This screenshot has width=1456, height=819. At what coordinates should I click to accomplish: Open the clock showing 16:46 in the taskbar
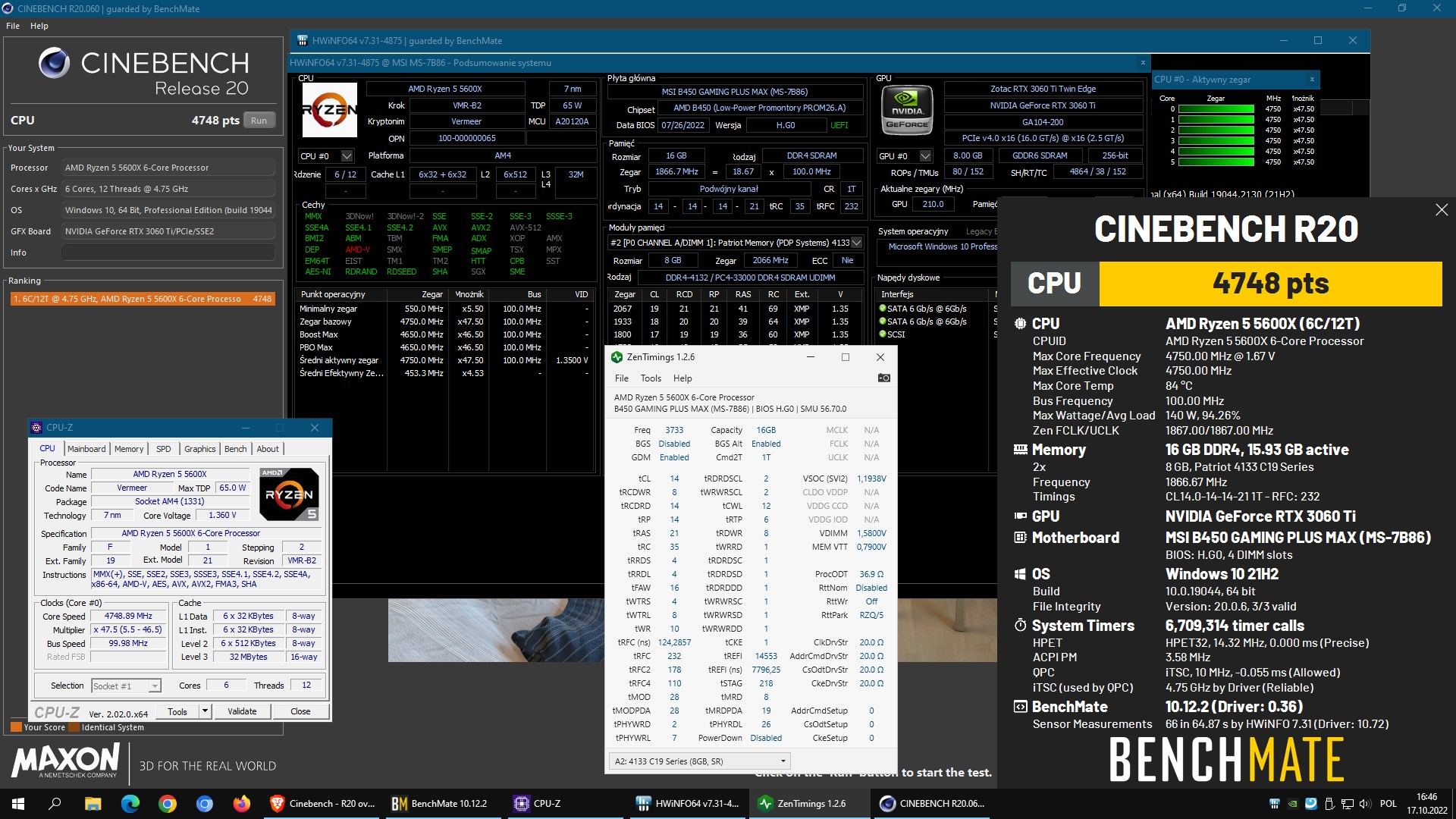[1426, 804]
